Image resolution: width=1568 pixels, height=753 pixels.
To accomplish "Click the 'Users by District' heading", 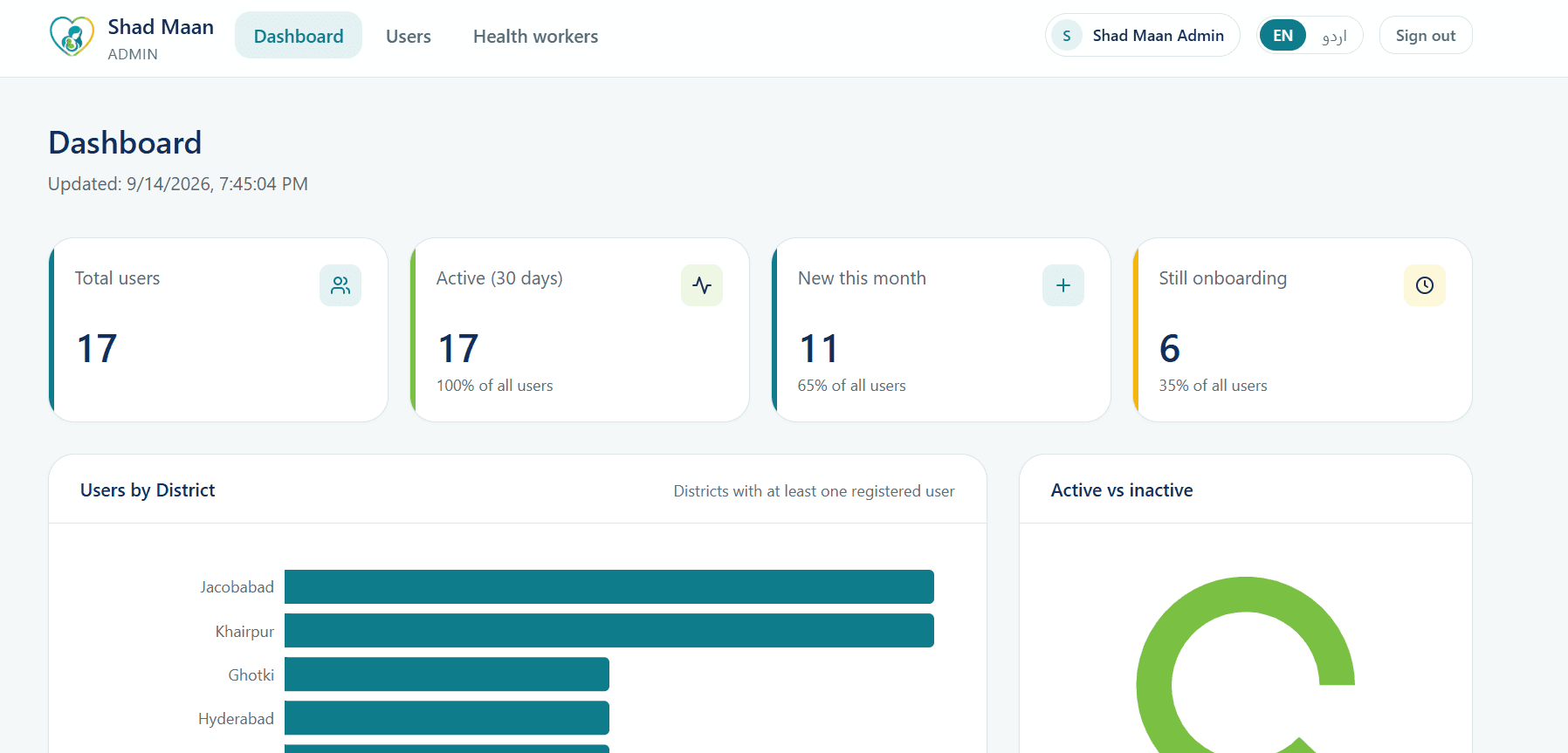I will click(148, 490).
